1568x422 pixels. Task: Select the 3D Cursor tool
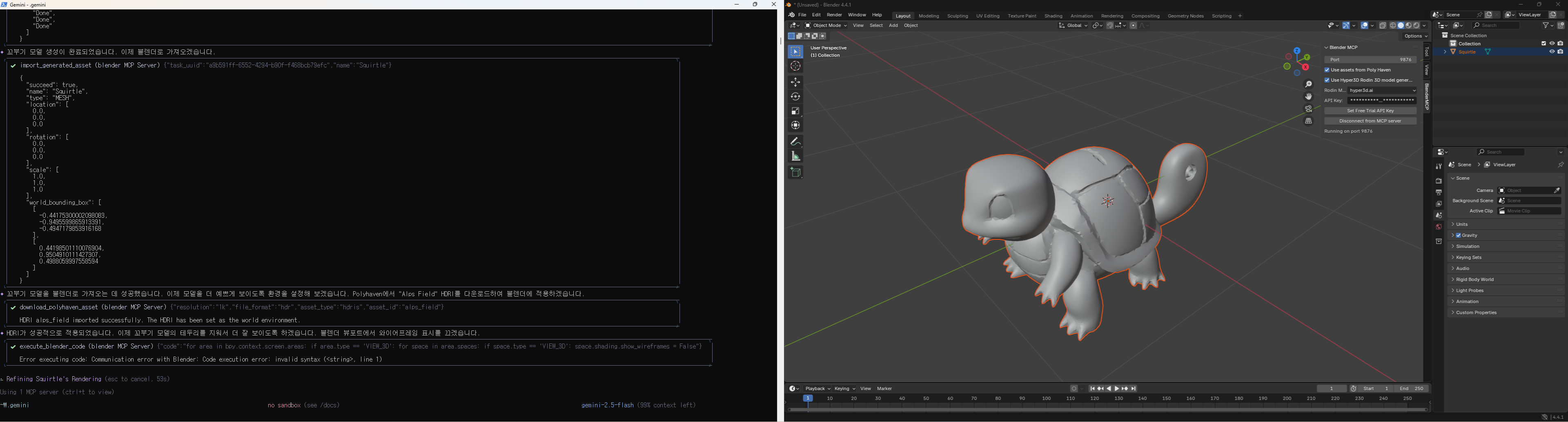click(x=795, y=66)
